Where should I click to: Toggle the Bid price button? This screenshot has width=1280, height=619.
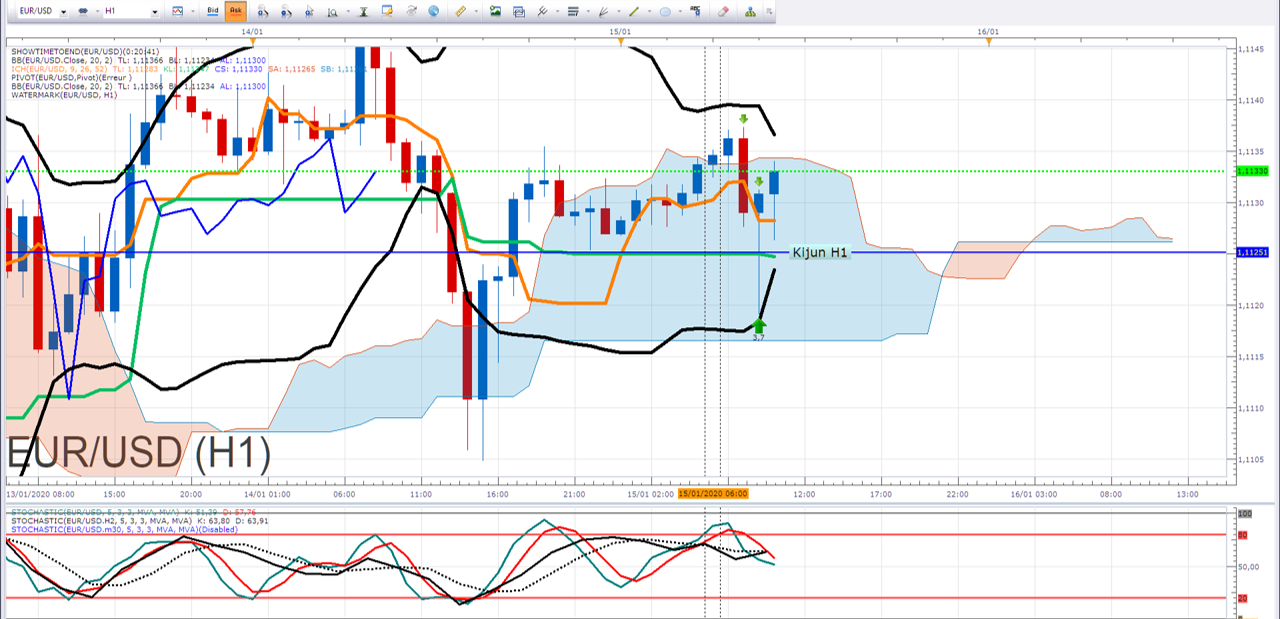(212, 11)
